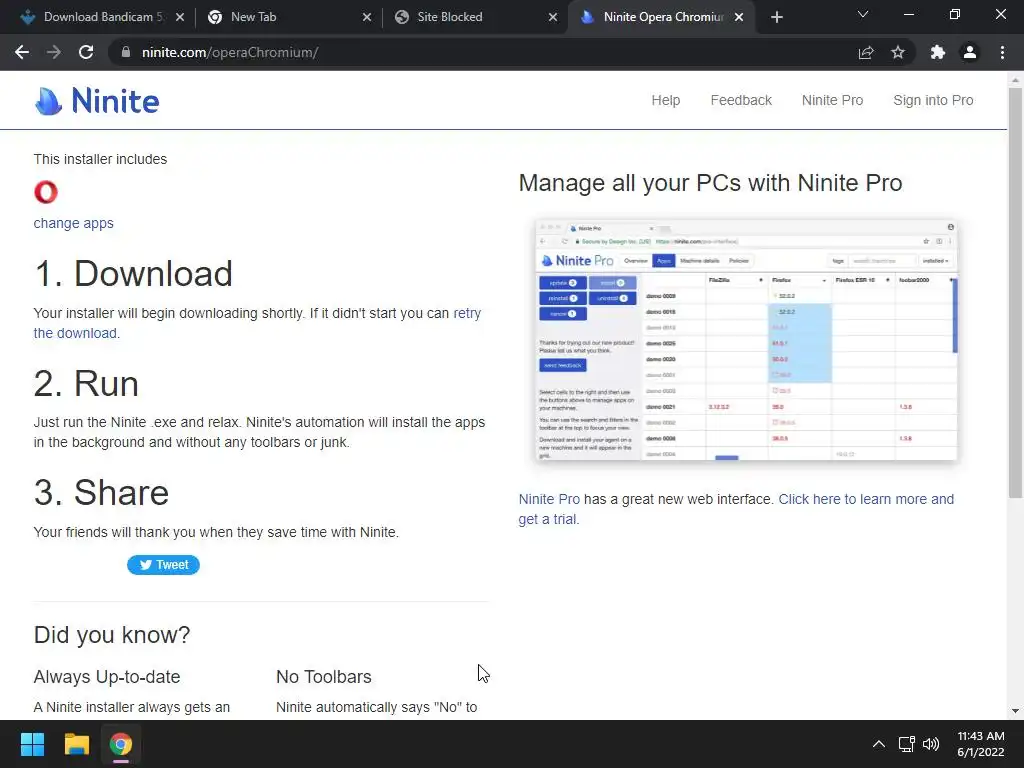Click the Tweet button

click(163, 565)
